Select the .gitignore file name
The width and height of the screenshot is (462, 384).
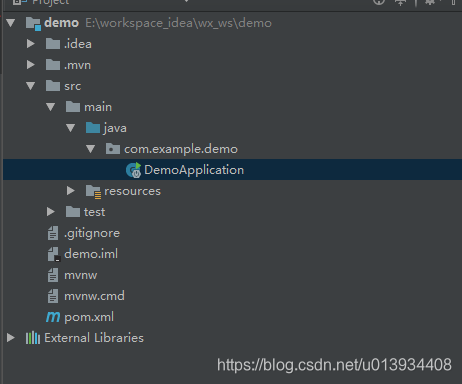[92, 233]
